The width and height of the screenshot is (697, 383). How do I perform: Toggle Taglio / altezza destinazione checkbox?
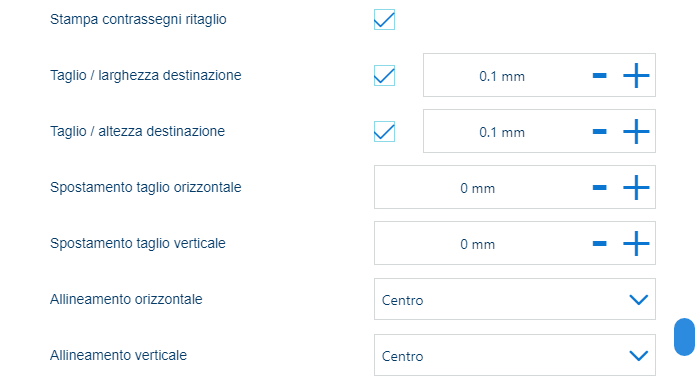(x=385, y=132)
